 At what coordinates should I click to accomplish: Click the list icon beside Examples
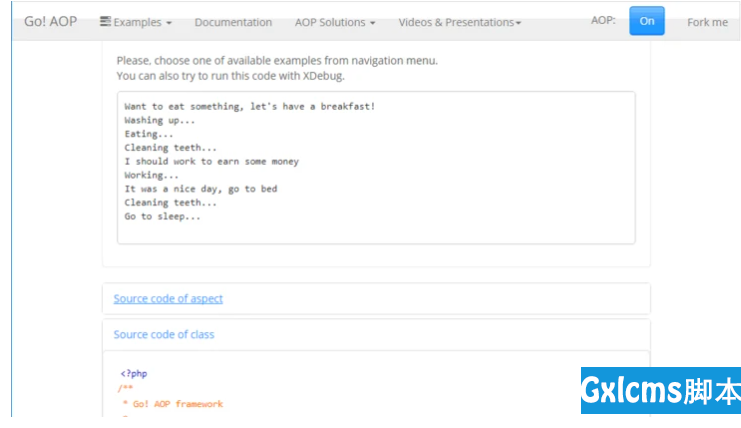(105, 22)
